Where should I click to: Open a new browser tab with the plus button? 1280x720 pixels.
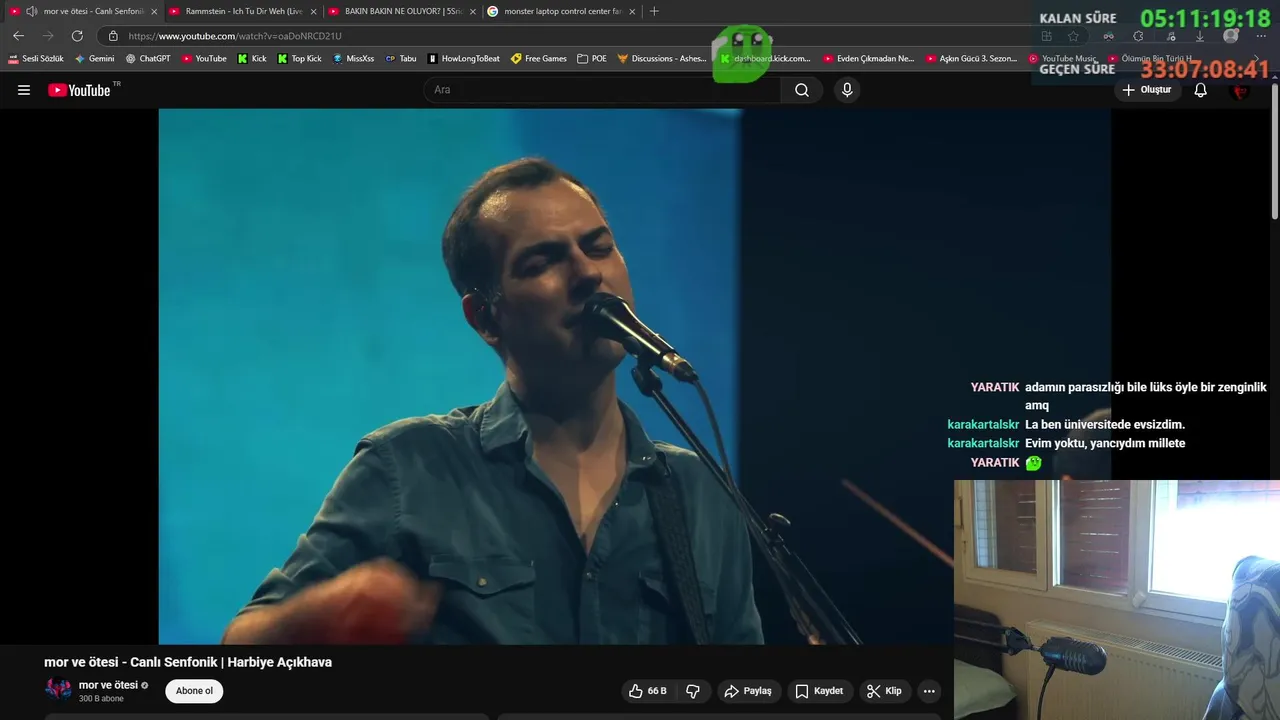tap(654, 11)
